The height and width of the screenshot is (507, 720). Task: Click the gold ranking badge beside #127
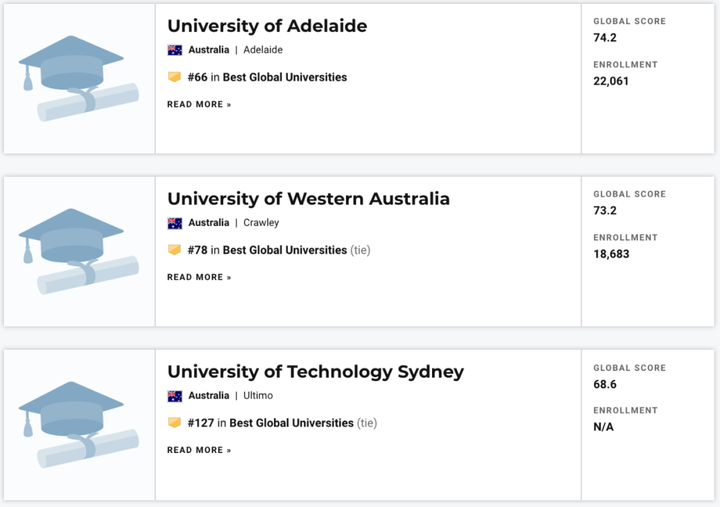(174, 422)
